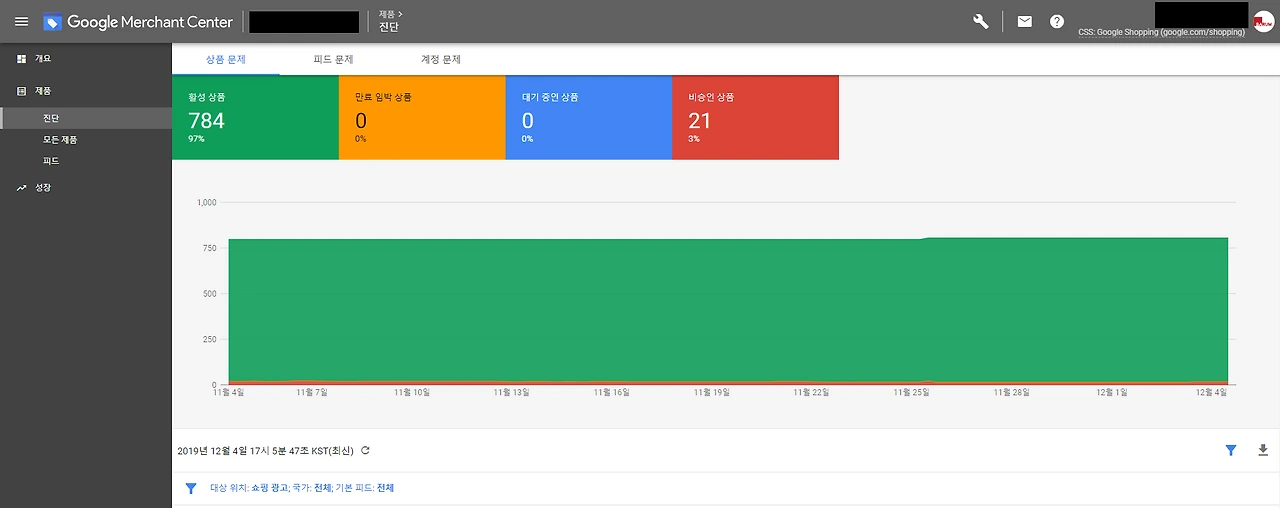
Task: Switch to the 계정 문제 tab
Action: [441, 60]
